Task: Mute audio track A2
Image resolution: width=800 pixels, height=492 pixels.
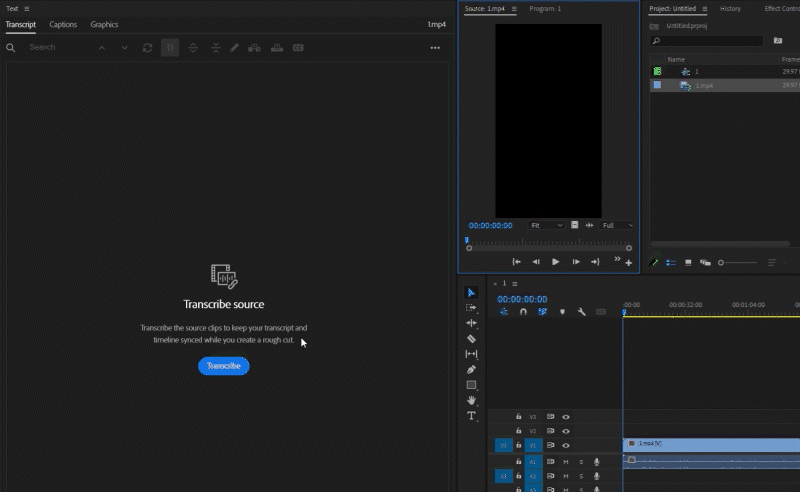Action: (x=566, y=476)
